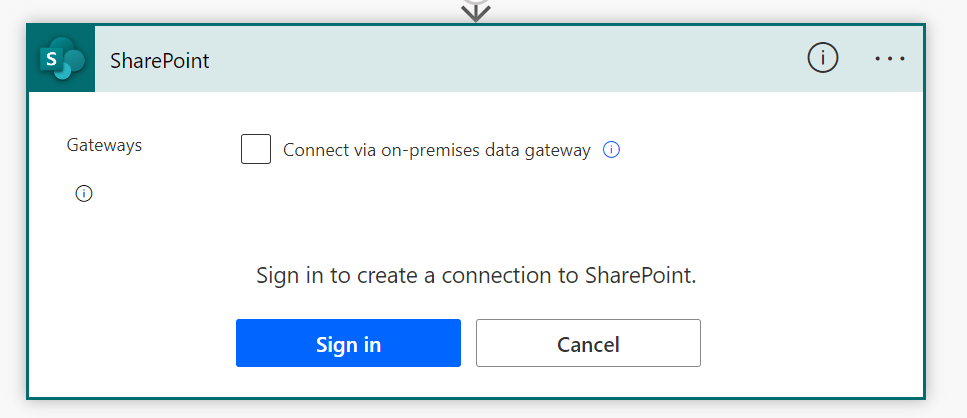This screenshot has width=967, height=418.
Task: Click the SharePoint logo icon
Action: (x=61, y=59)
